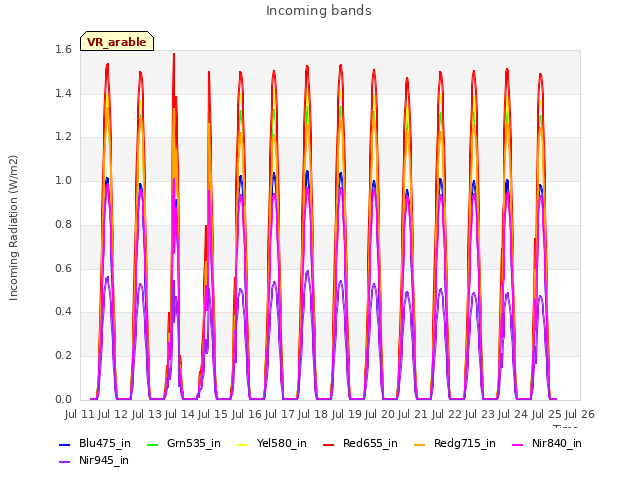
Task: Click the Jul 21 x-axis date label
Action: [x=413, y=414]
